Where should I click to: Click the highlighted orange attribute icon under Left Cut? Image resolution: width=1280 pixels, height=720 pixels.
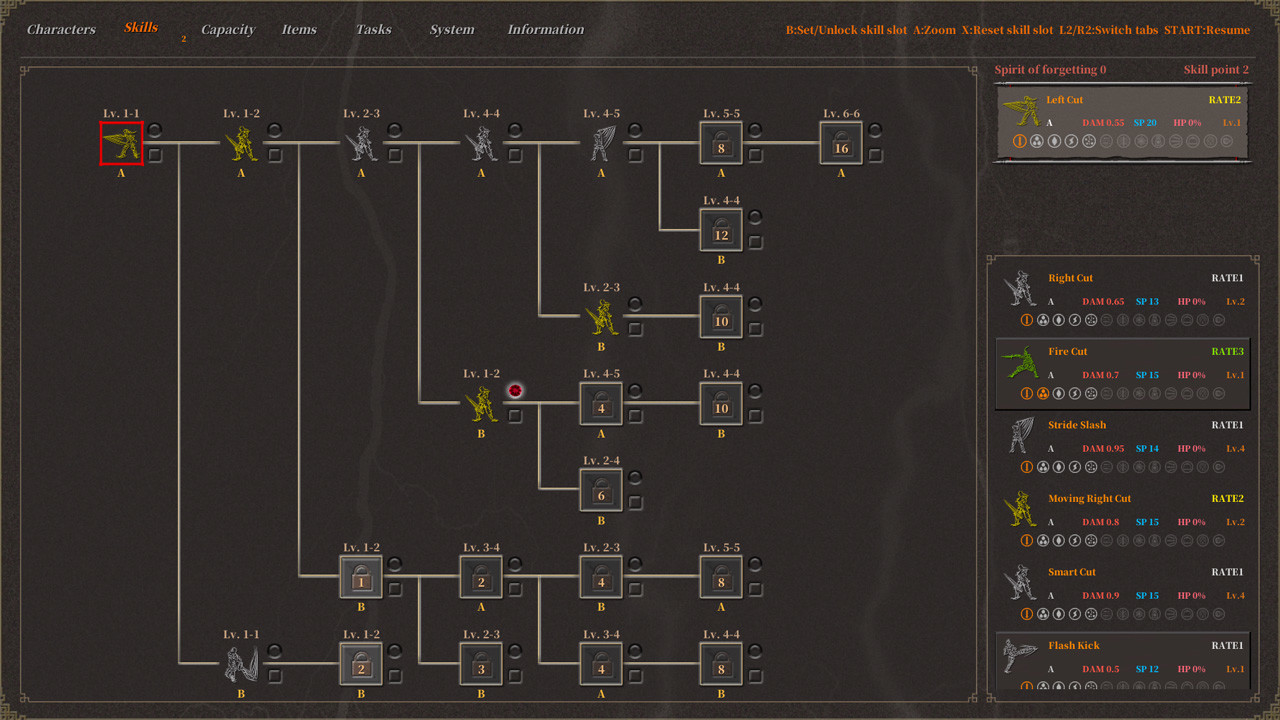point(1020,141)
